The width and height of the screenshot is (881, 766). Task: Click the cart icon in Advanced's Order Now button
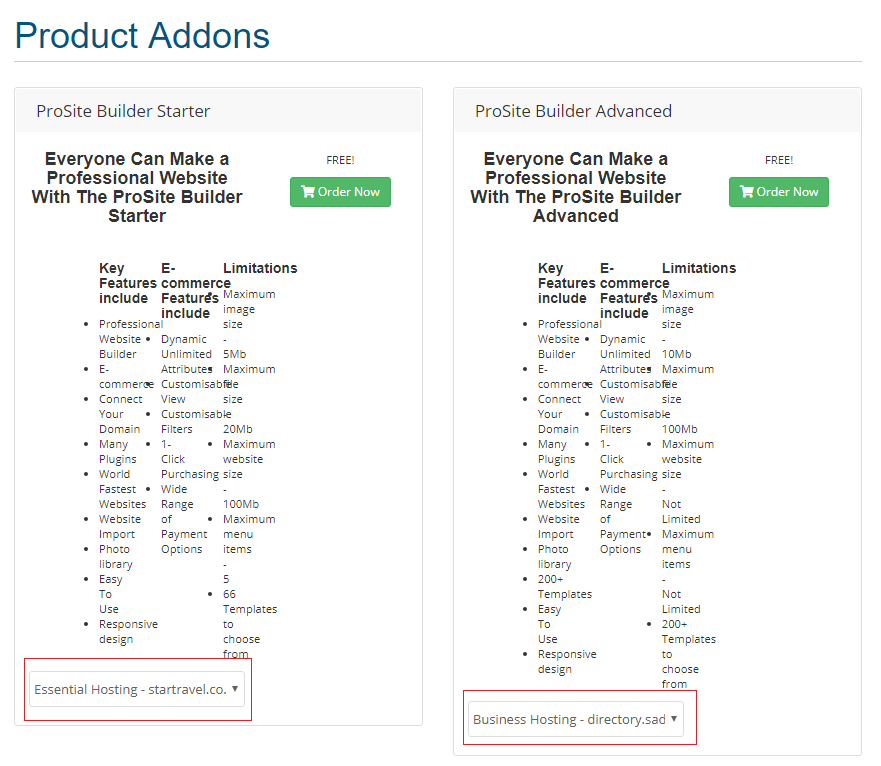click(x=746, y=192)
